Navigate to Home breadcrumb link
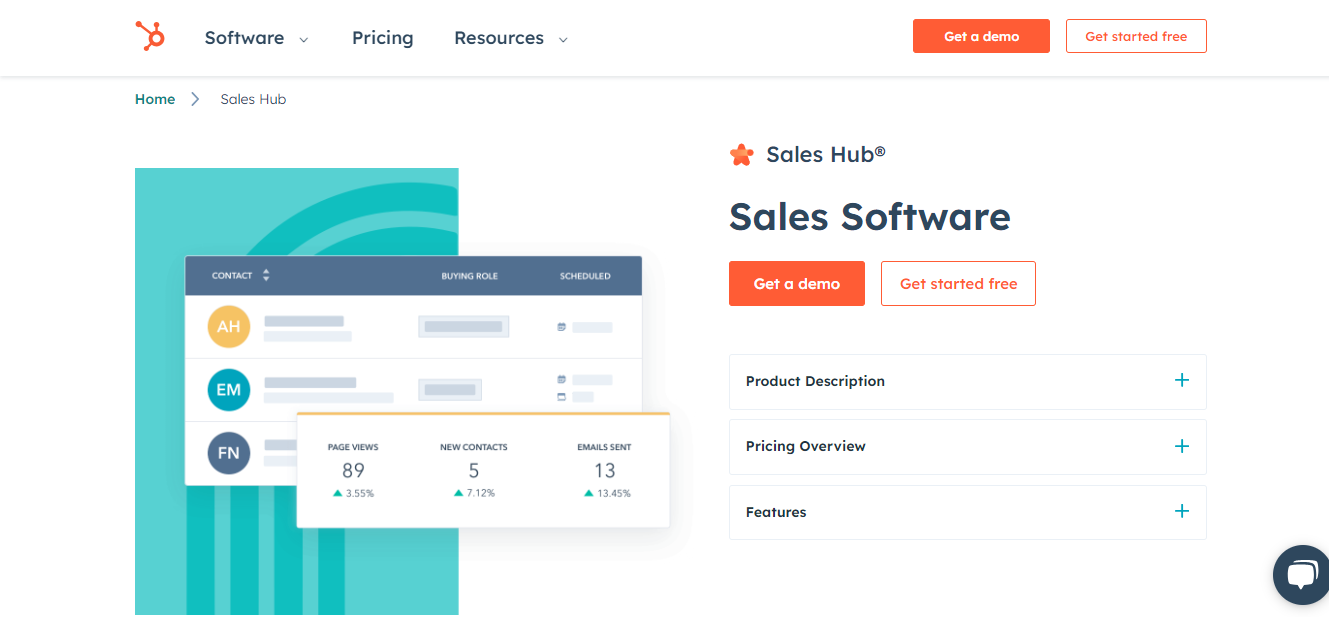1329x617 pixels. [x=155, y=99]
